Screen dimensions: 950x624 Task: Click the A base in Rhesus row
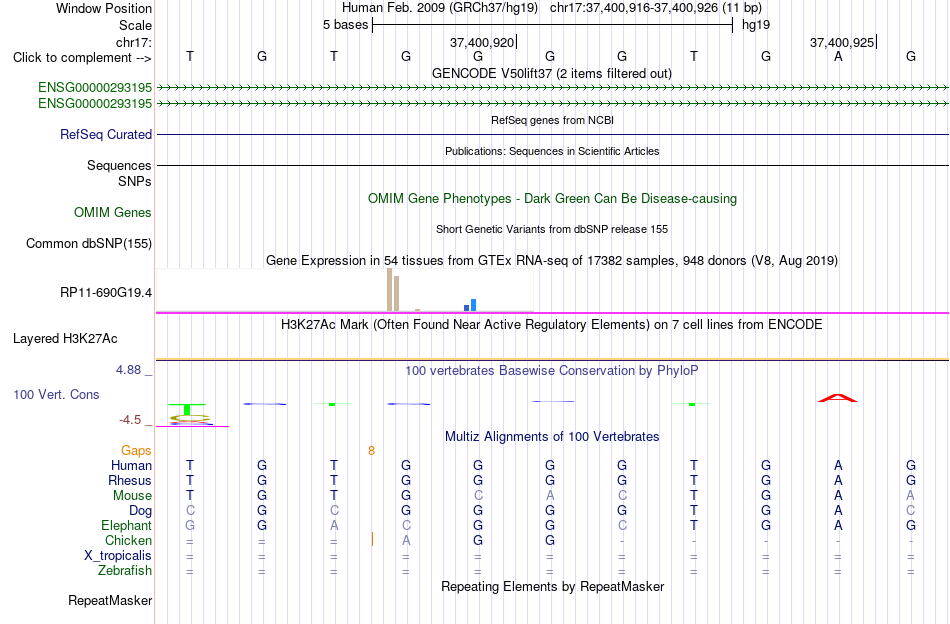[838, 480]
